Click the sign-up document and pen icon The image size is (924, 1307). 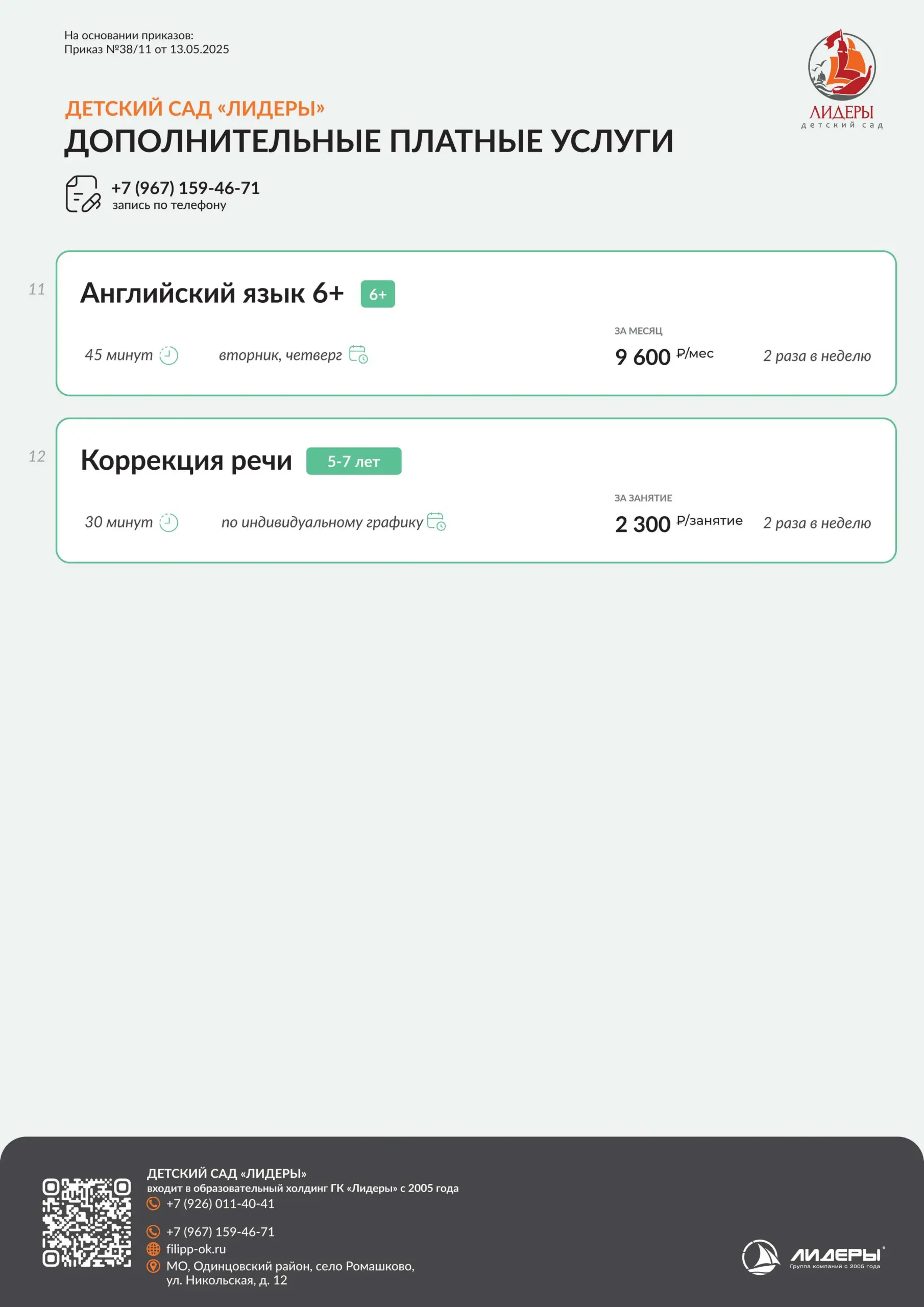tap(83, 193)
